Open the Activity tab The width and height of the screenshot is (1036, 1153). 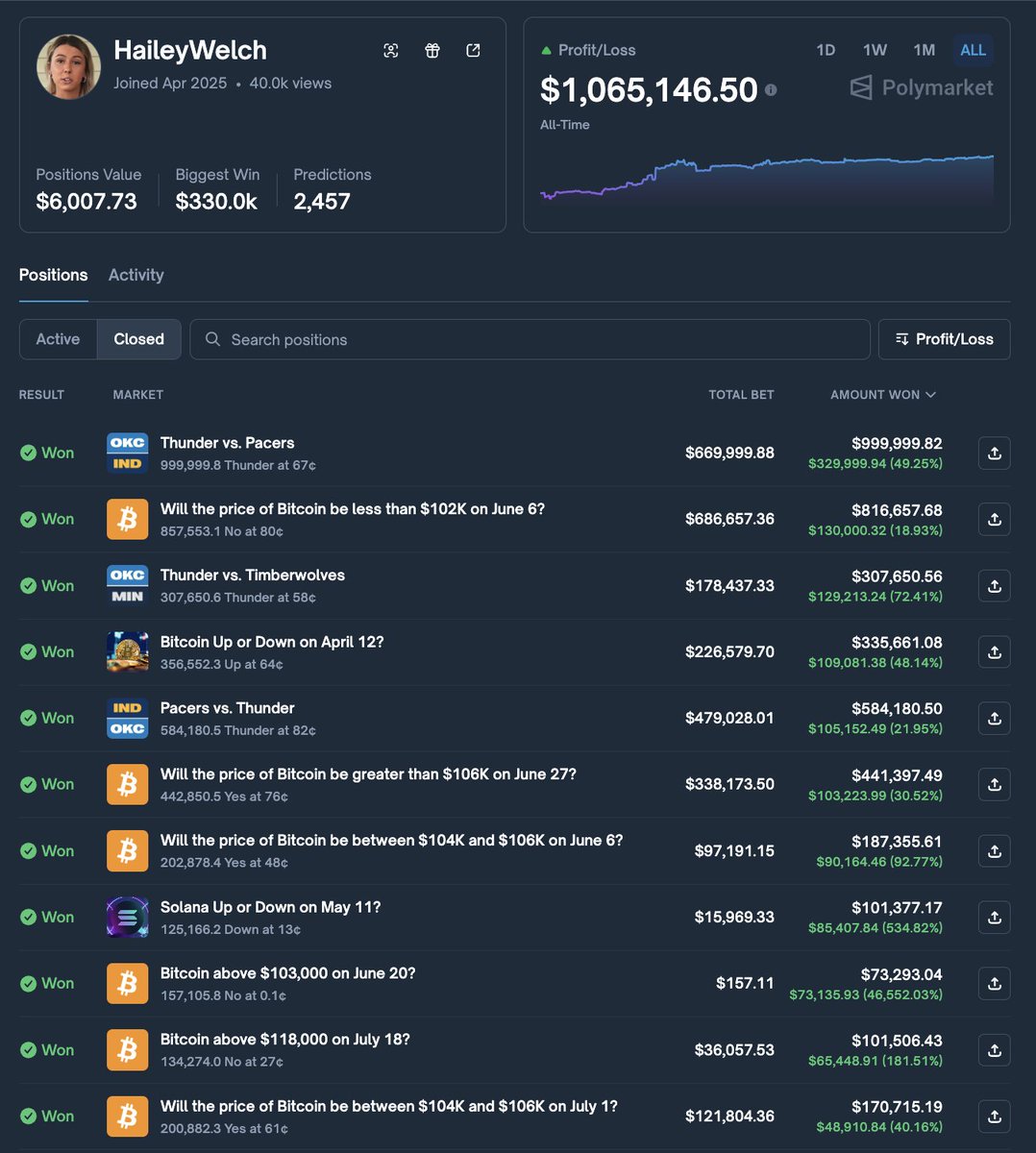[x=136, y=275]
